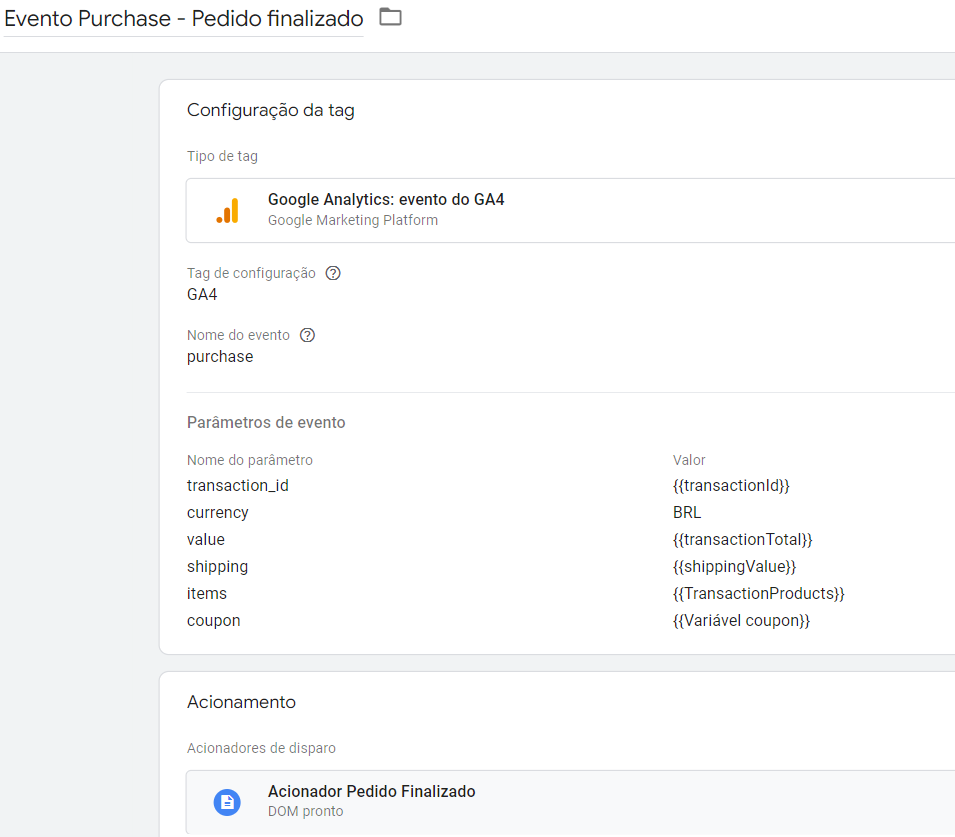Click the {{TransactionProducts}} items value
This screenshot has width=955, height=837.
click(758, 593)
